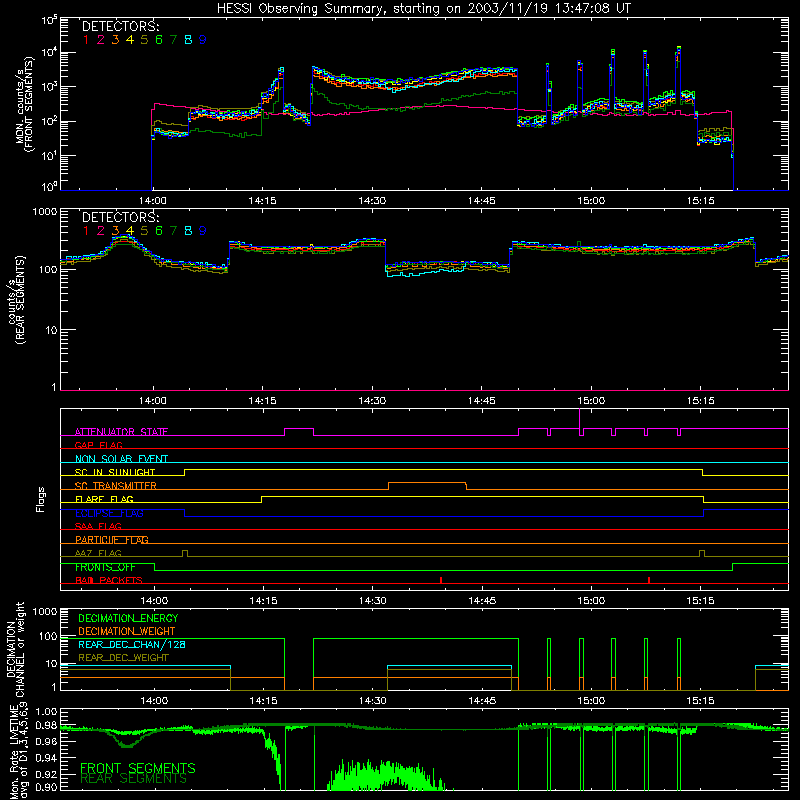This screenshot has height=800, width=800.
Task: Click blue detector 9 in front segments legend
Action: [x=203, y=40]
